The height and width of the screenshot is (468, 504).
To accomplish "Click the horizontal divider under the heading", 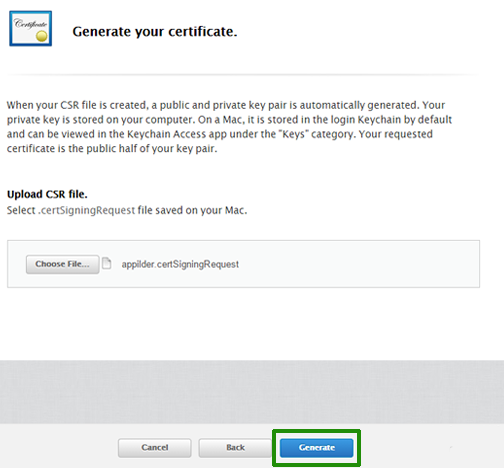I will click(x=243, y=75).
